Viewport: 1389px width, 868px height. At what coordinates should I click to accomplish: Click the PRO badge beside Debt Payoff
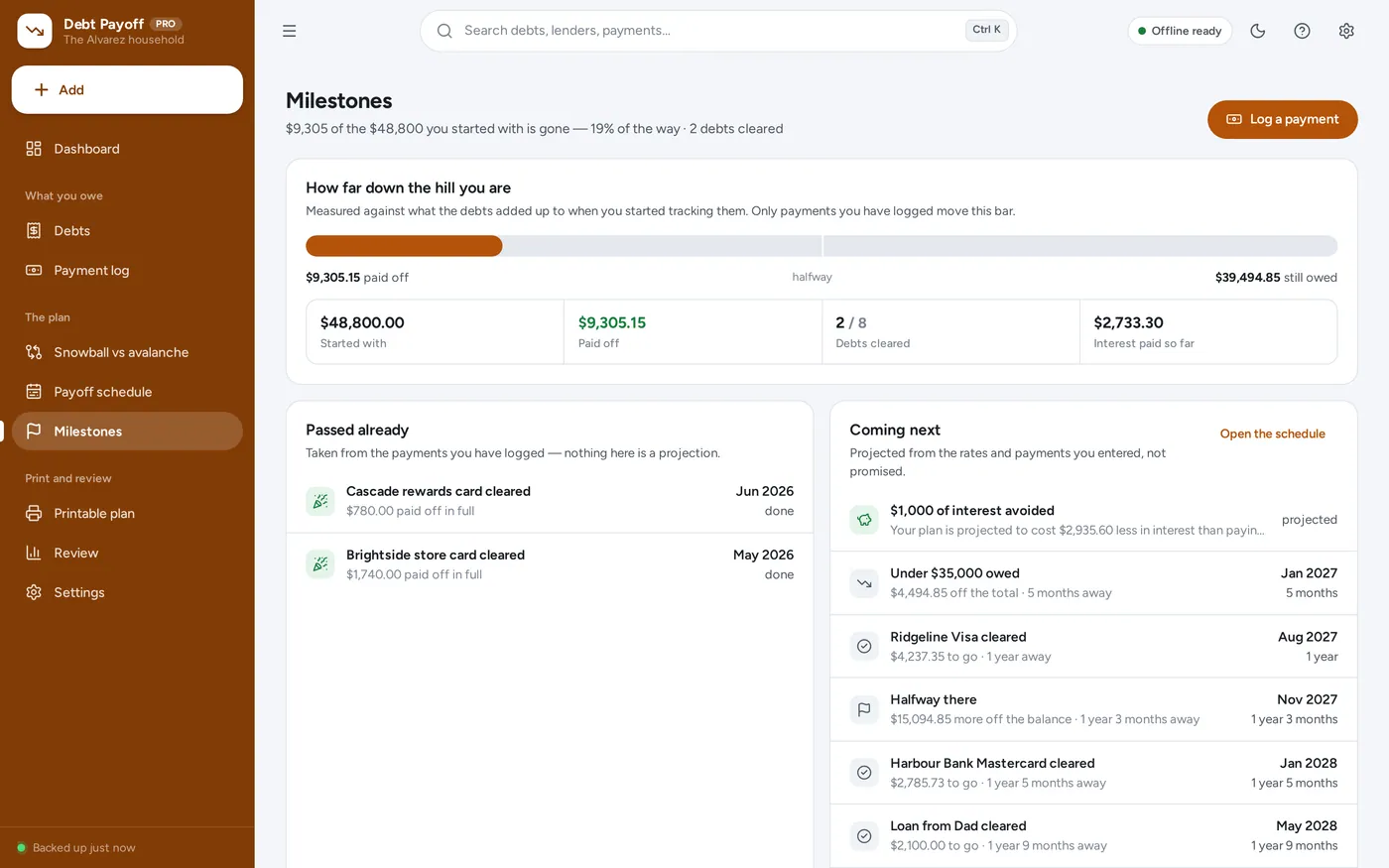click(166, 24)
